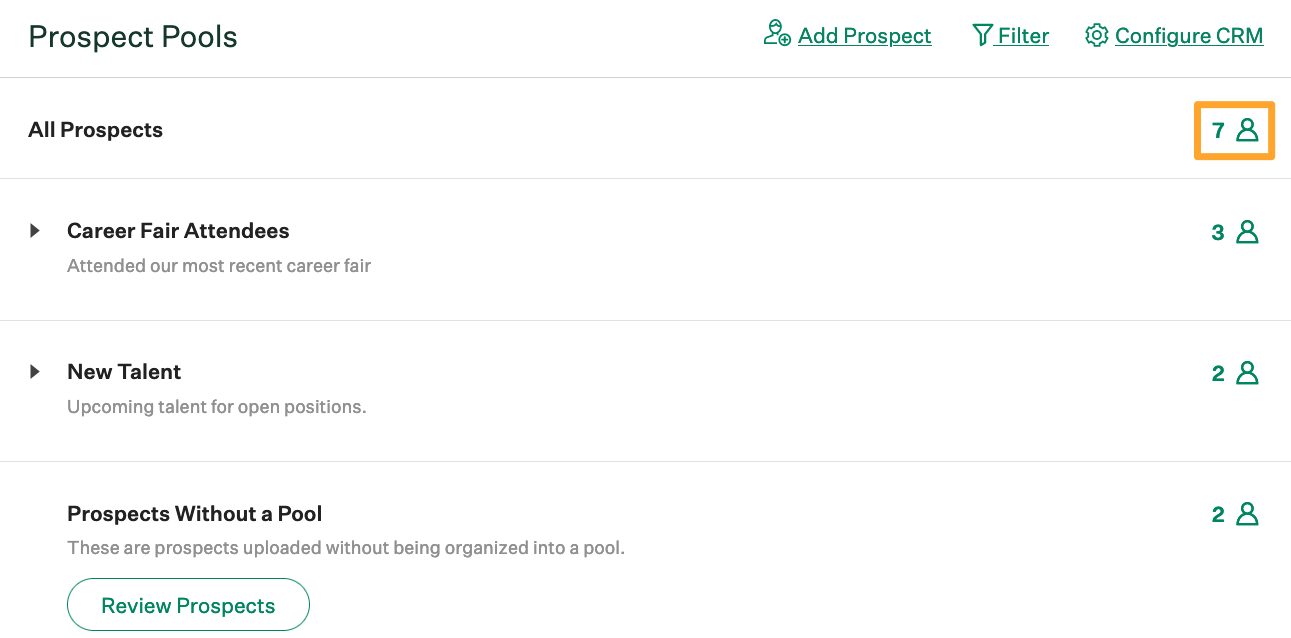Viewport: 1291px width, 638px height.
Task: Click the person icon next to Career Fair Attendees
Action: 1247,231
